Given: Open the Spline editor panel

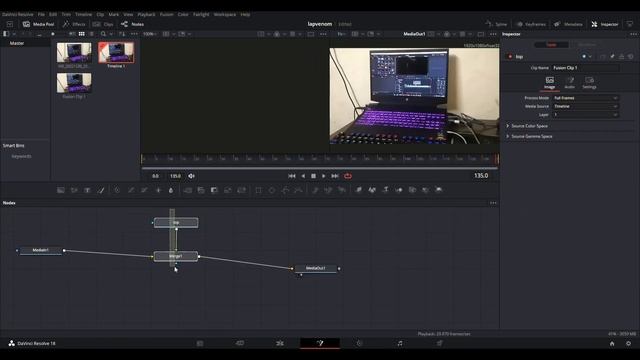Looking at the screenshot, I should coord(496,24).
